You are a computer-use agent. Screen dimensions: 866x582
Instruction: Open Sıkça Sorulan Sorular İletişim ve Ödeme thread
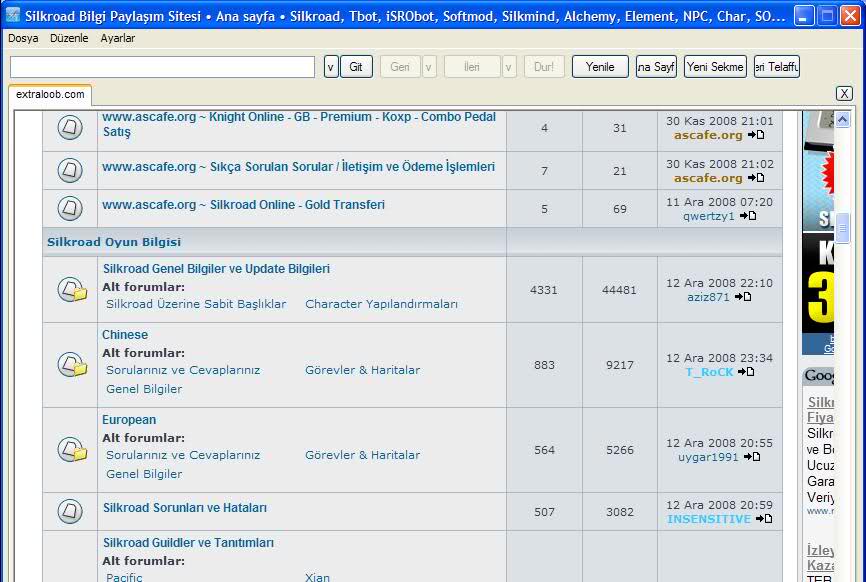(298, 167)
